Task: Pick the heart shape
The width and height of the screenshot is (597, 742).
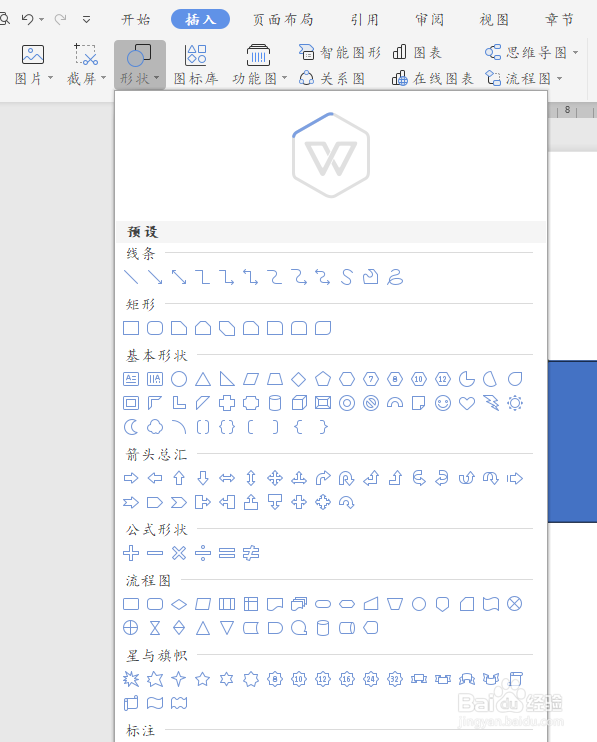Action: point(467,403)
